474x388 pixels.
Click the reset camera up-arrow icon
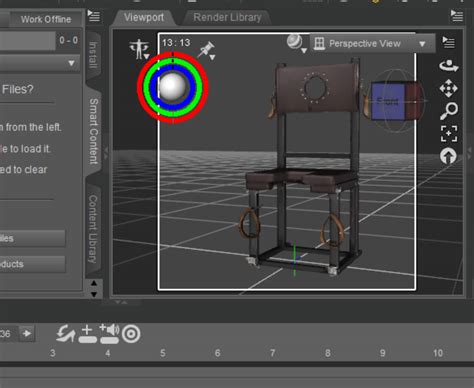click(x=448, y=156)
